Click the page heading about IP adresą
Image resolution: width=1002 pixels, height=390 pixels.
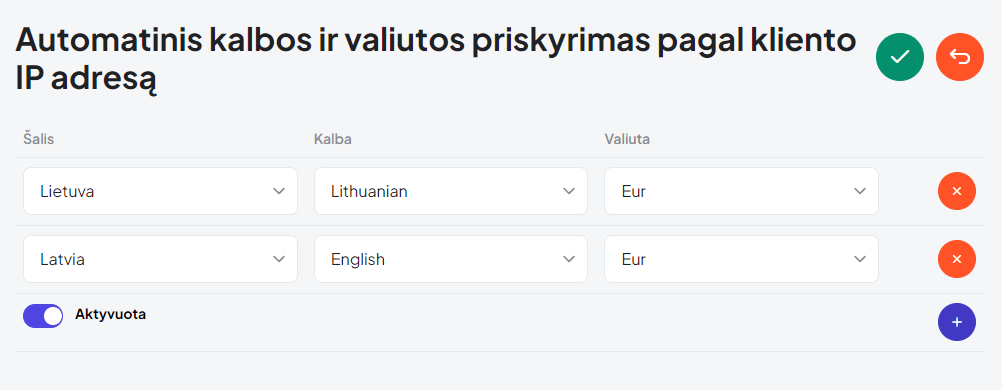pos(435,60)
